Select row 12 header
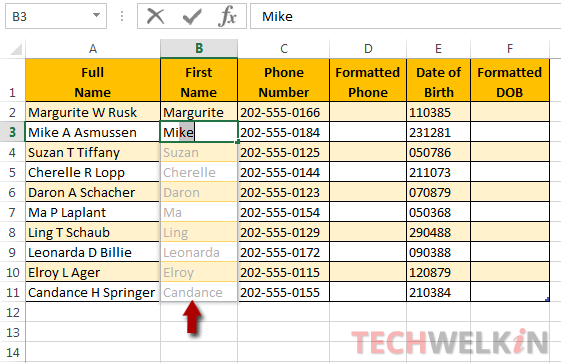Image resolution: width=561 pixels, height=363 pixels. [x=13, y=312]
